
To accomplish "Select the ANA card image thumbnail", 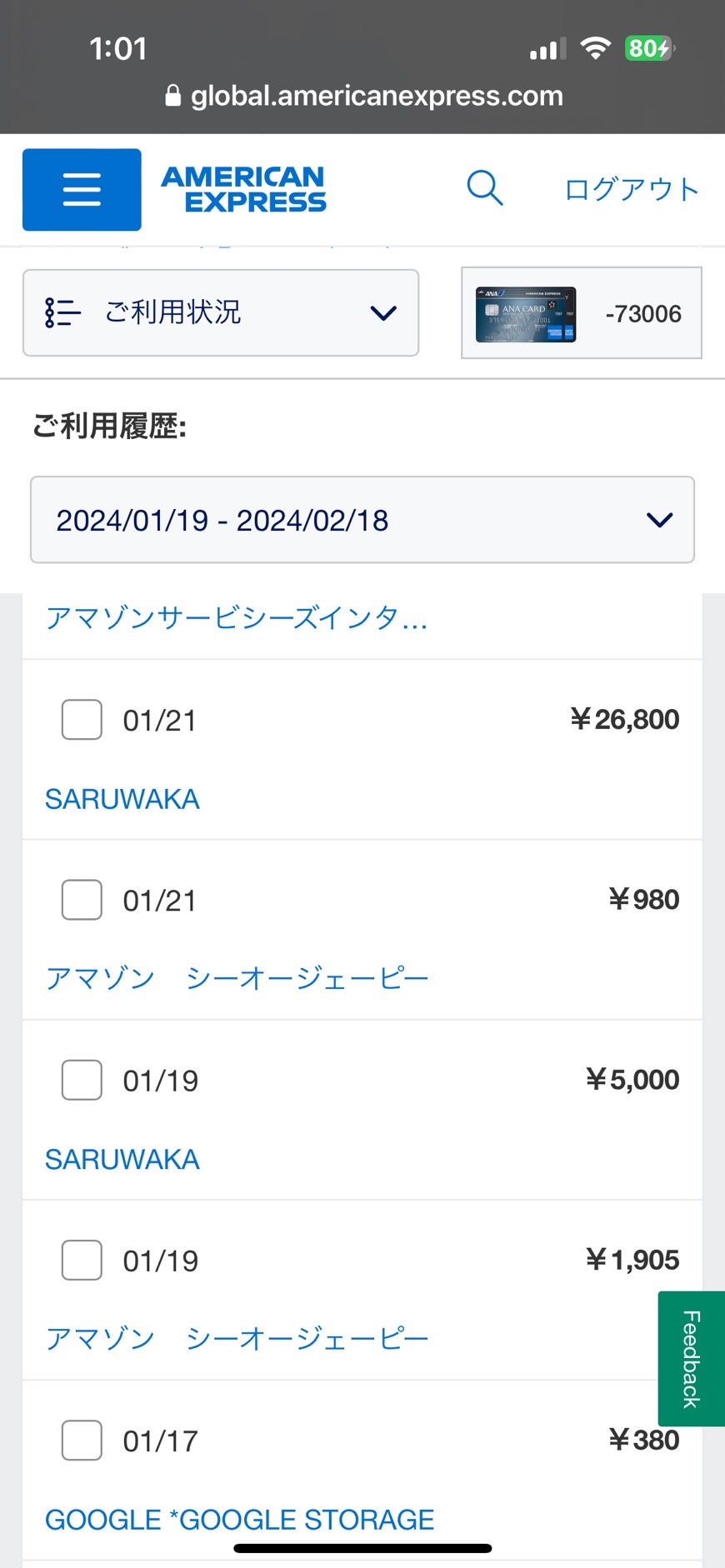I will click(526, 314).
